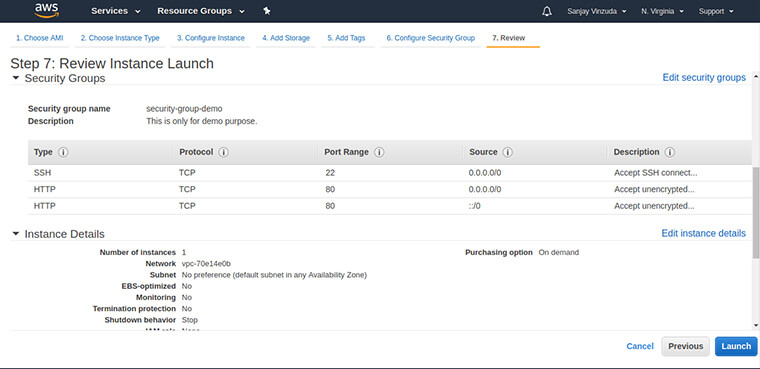
Task: Click the scrollbar down arrow
Action: point(756,325)
